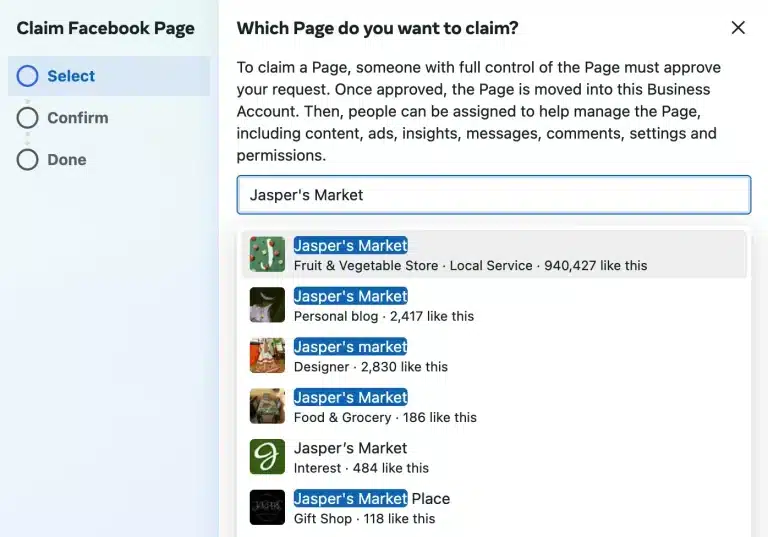Select Jasper's Market Place title text
This screenshot has height=537, width=768.
point(371,498)
